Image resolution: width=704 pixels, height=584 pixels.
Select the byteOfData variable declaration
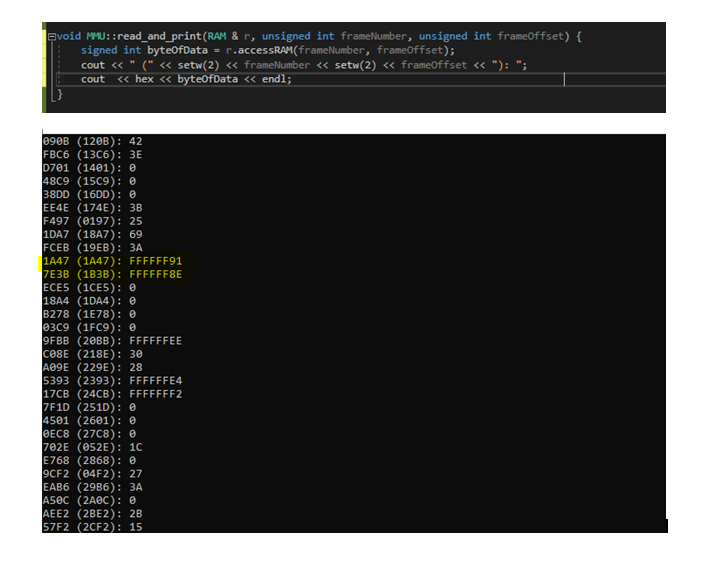(177, 50)
